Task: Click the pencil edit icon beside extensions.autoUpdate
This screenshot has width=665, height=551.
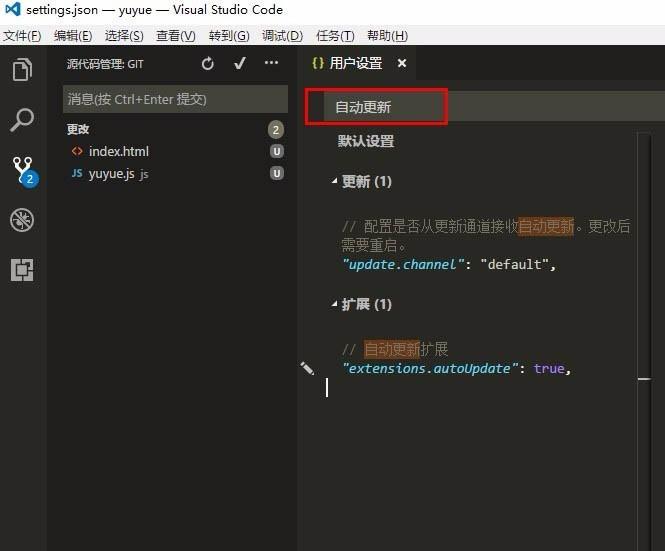Action: (x=307, y=368)
